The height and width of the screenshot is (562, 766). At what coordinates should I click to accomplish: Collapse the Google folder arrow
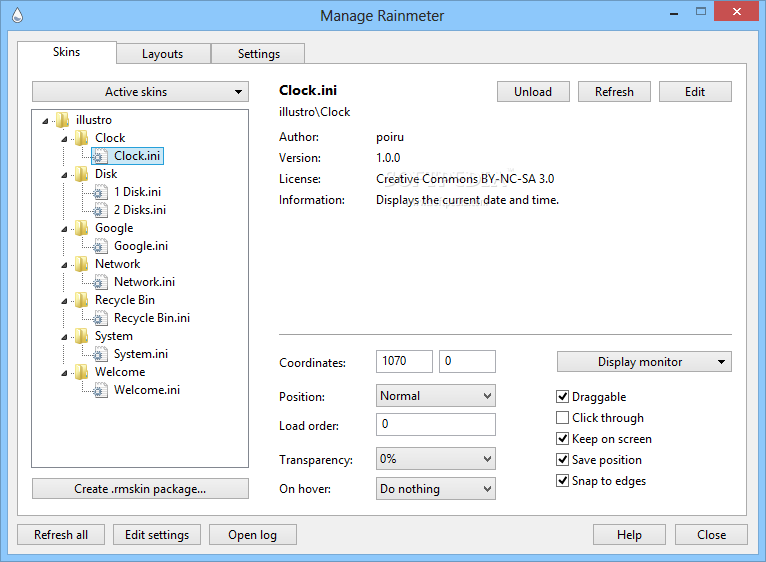pyautogui.click(x=64, y=229)
